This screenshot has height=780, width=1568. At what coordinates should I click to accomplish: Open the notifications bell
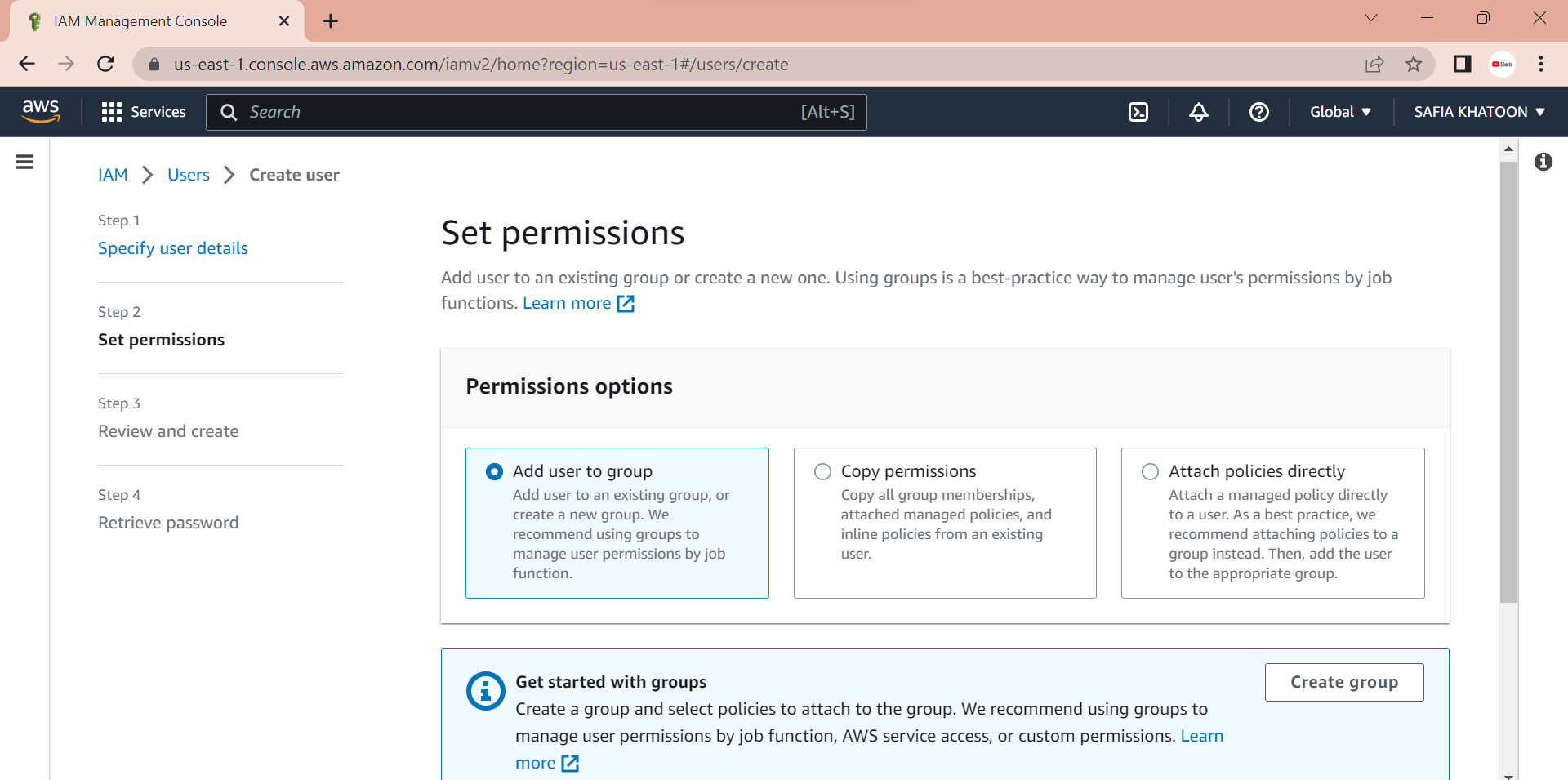1199,112
